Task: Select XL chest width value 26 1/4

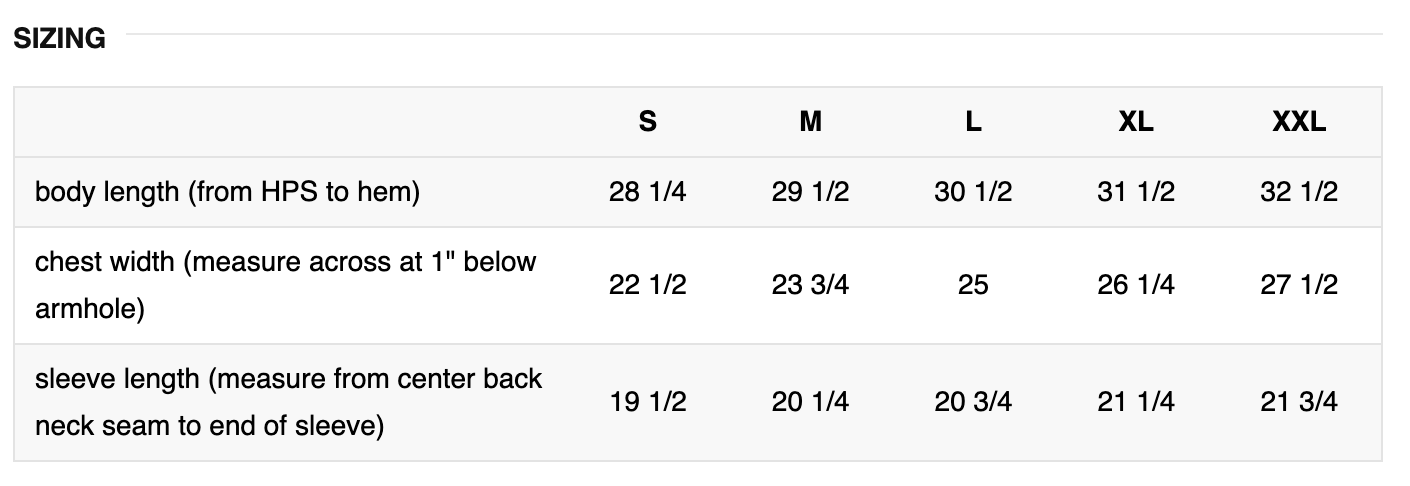Action: pos(1135,285)
